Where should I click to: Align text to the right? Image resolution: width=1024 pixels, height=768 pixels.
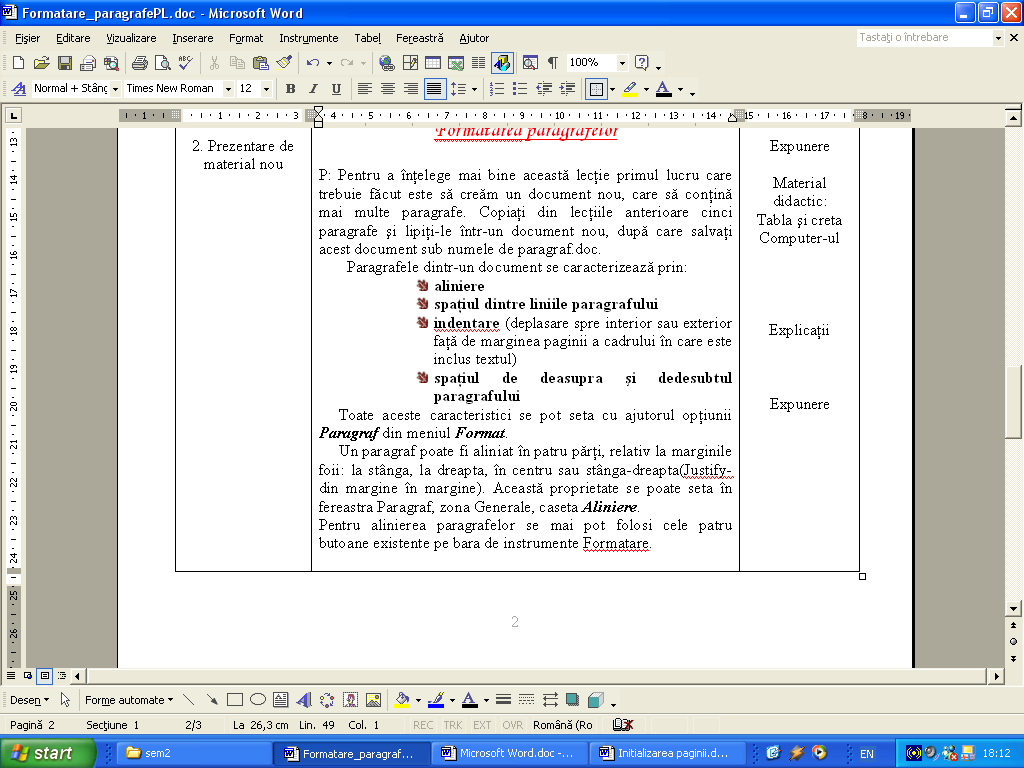411,89
